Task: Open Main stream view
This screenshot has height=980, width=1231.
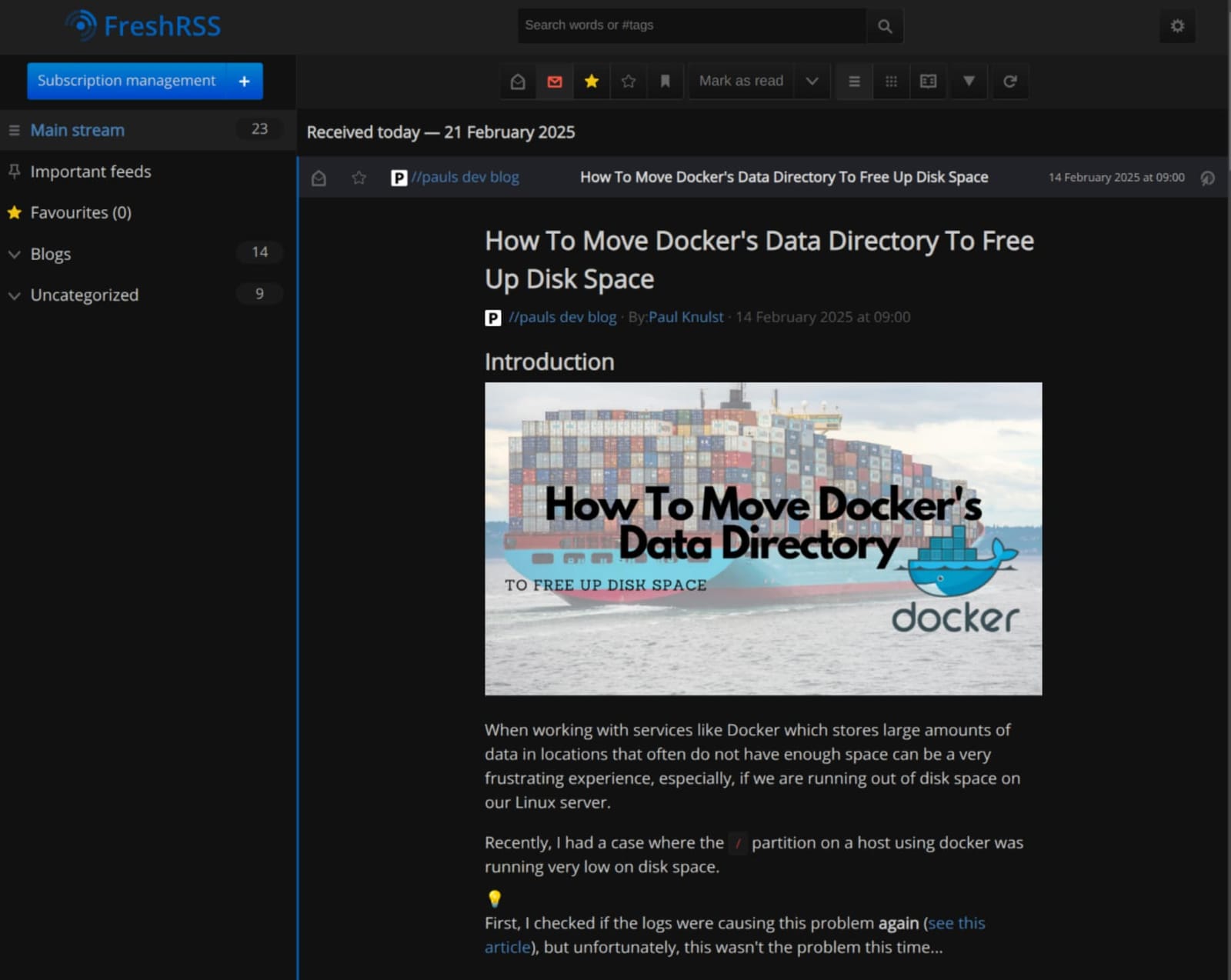Action: click(x=77, y=129)
